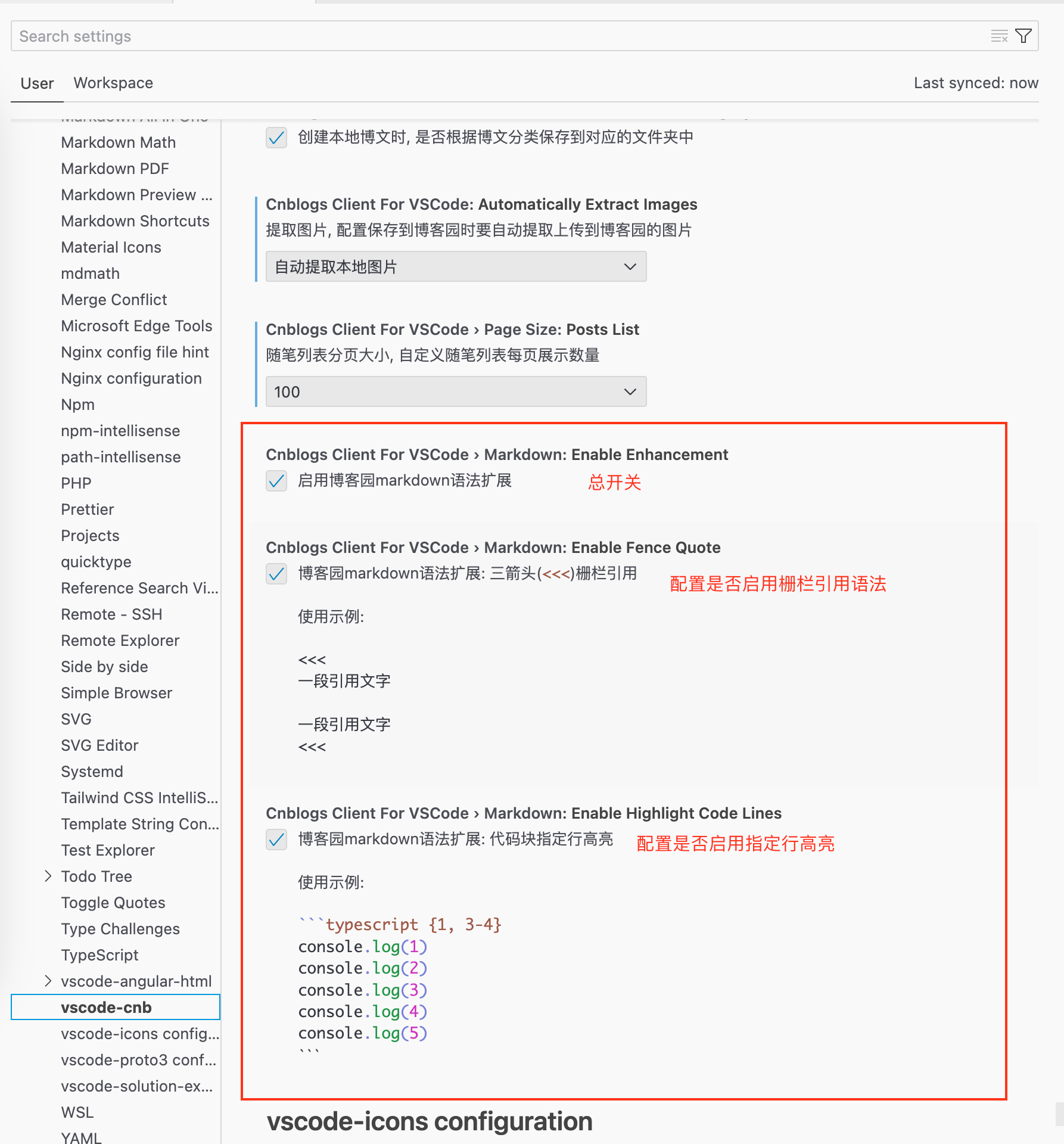
Task: Select Markdown Math in settings tree
Action: (x=119, y=142)
